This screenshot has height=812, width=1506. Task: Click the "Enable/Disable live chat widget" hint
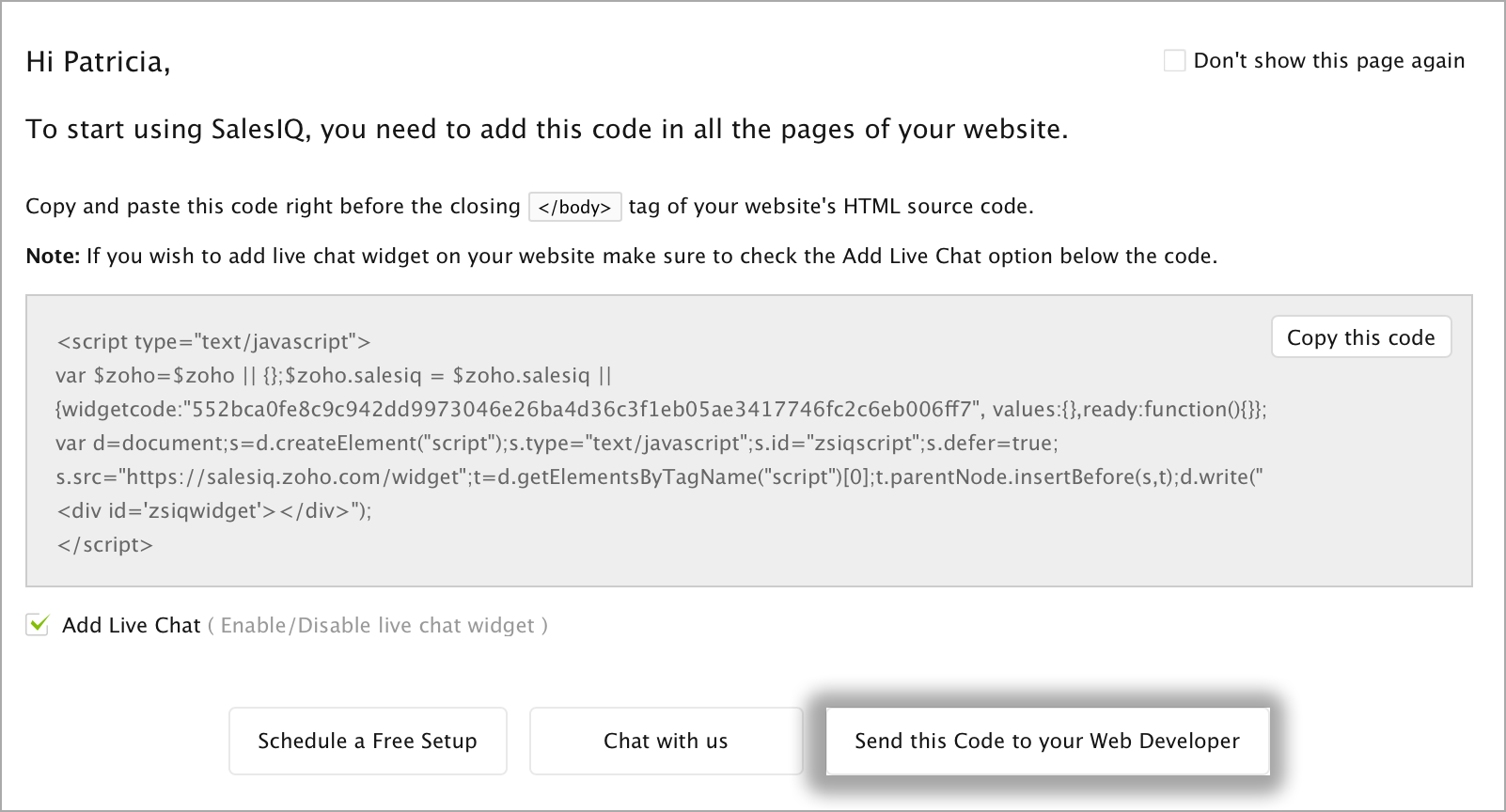[x=378, y=626]
